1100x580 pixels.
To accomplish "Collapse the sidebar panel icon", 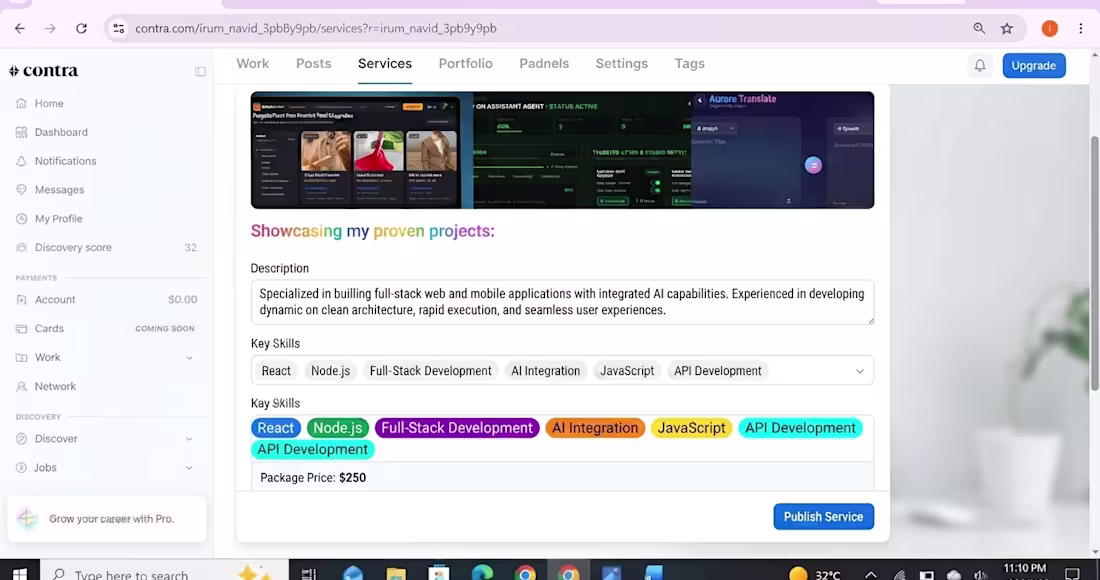I will click(200, 72).
